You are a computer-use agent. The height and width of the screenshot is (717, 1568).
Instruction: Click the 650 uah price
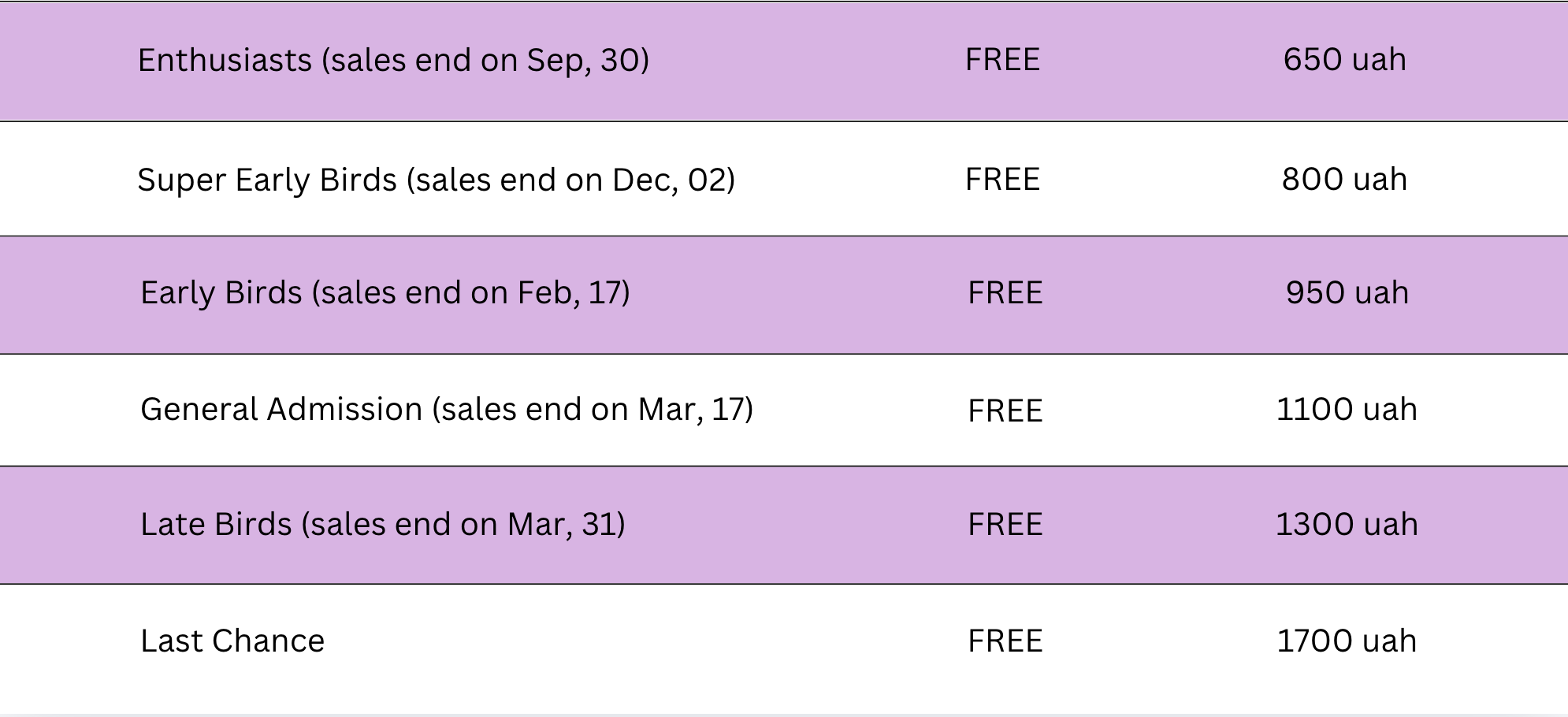tap(1344, 60)
